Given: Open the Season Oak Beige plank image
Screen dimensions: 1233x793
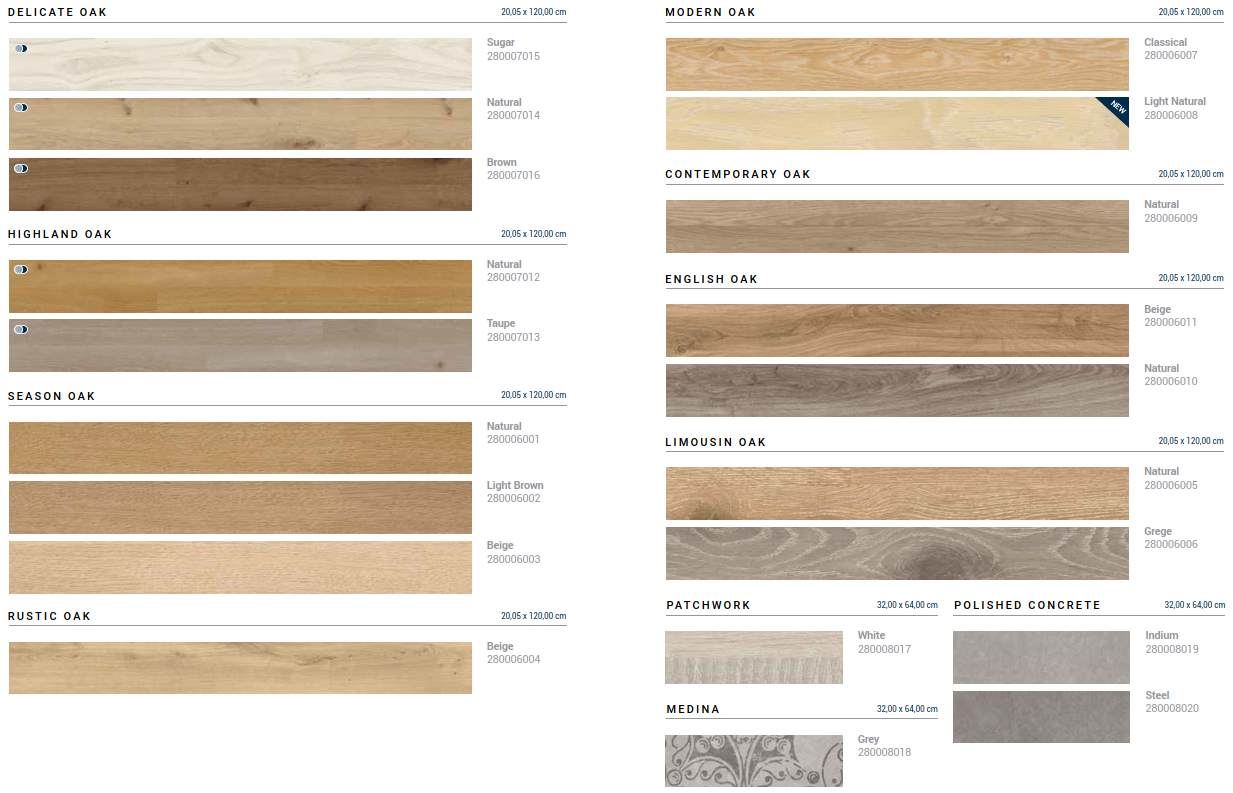Looking at the screenshot, I should (x=240, y=567).
